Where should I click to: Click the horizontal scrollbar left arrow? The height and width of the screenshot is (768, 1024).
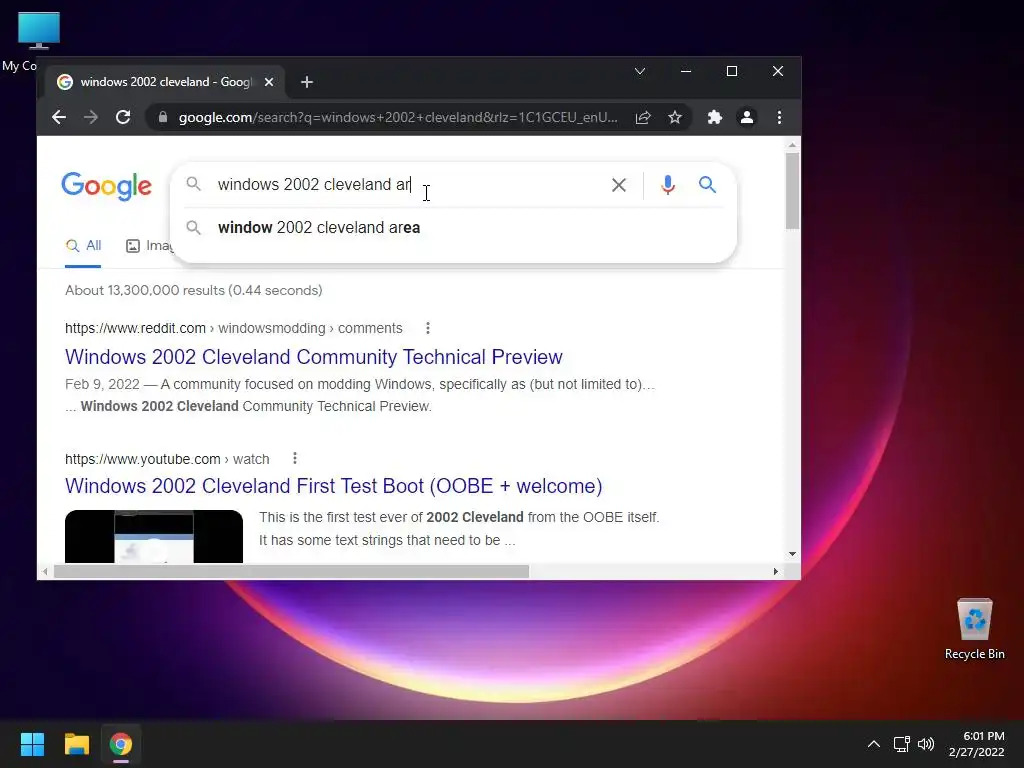point(45,572)
